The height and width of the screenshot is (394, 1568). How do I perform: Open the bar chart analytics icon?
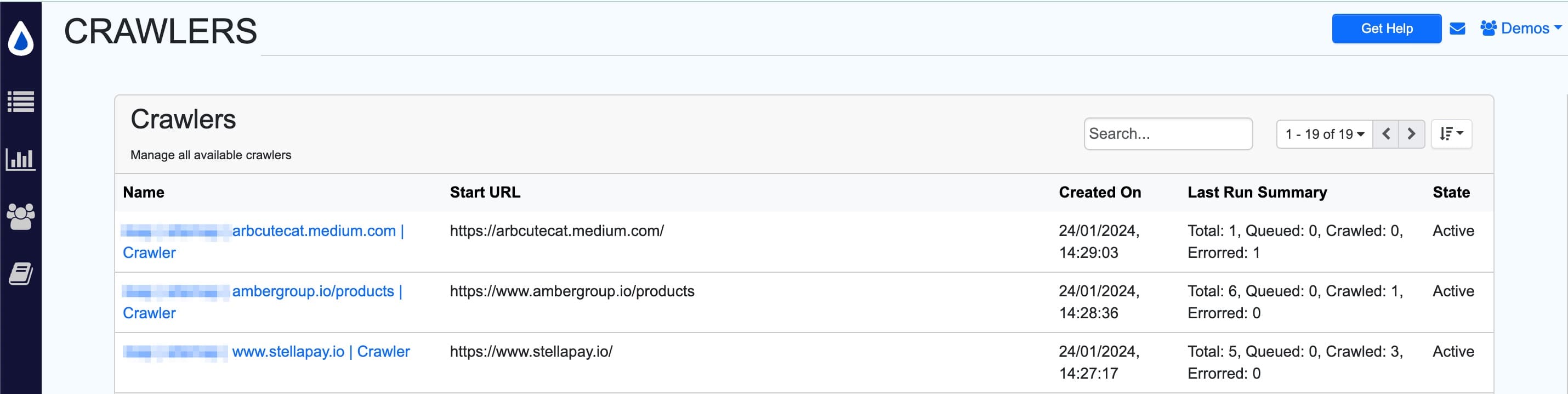tap(21, 160)
